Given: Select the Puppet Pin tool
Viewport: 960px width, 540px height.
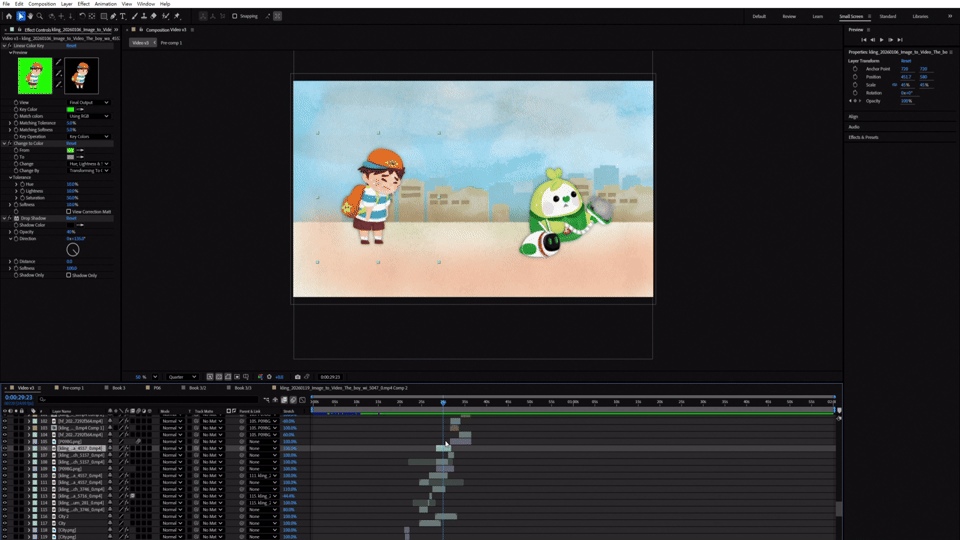Looking at the screenshot, I should pyautogui.click(x=177, y=17).
